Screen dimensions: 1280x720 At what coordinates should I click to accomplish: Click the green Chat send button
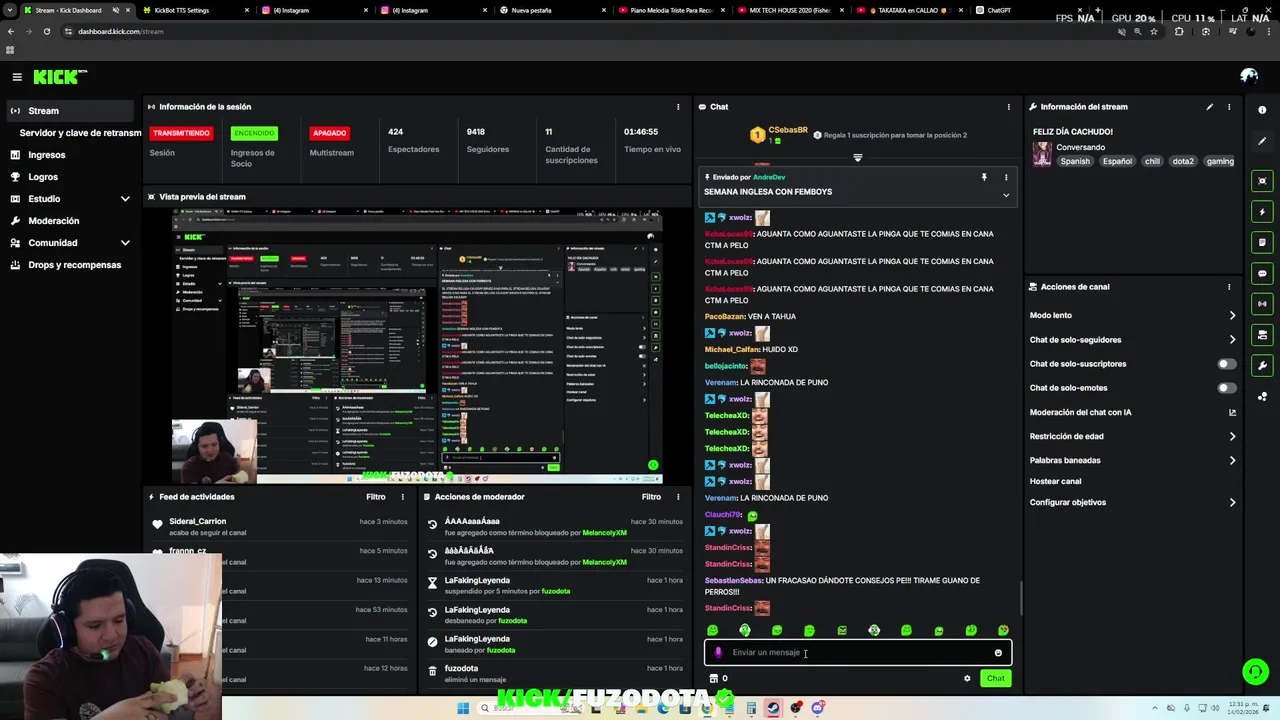pyautogui.click(x=996, y=678)
